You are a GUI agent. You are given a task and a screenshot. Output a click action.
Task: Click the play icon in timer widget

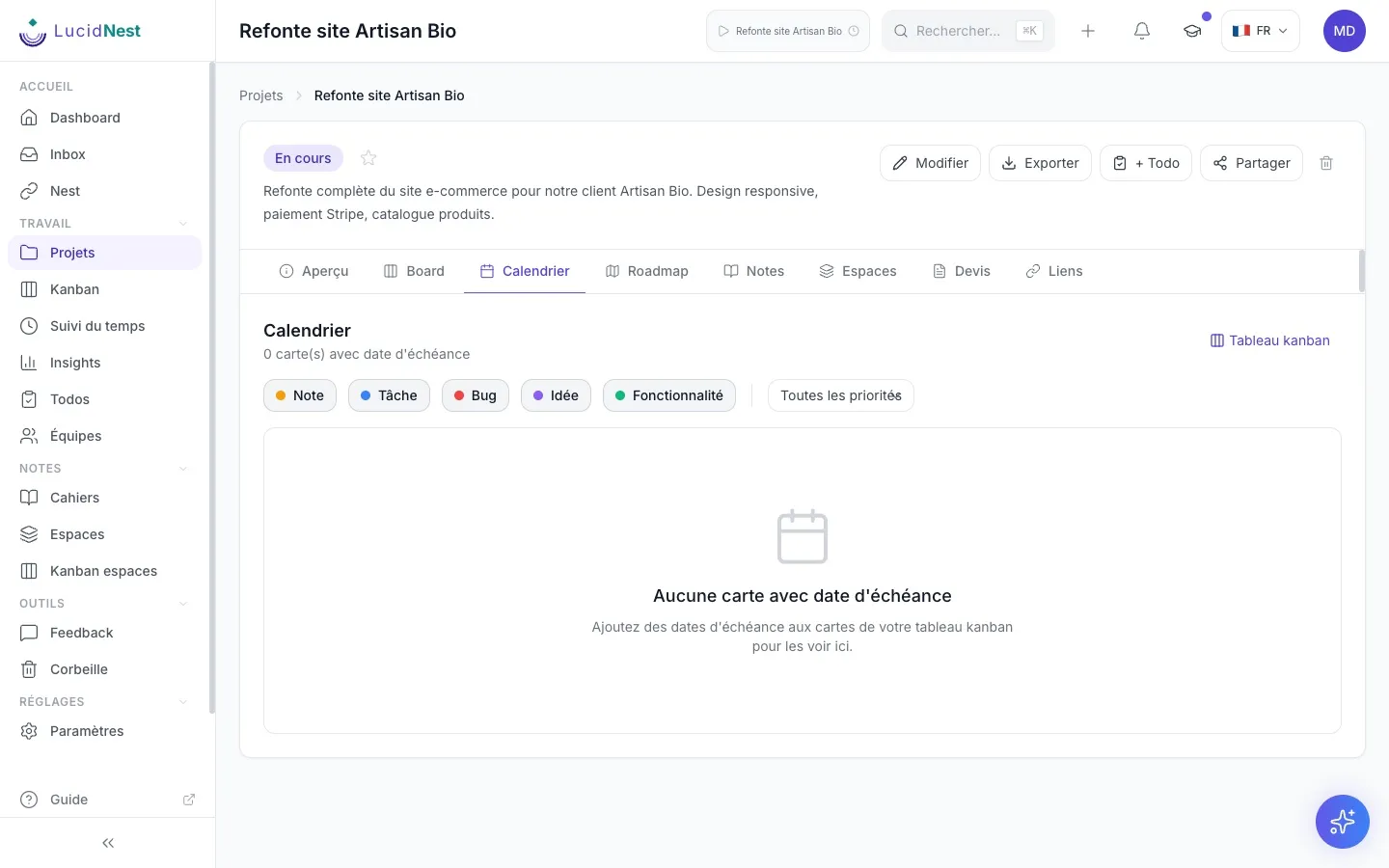(x=723, y=31)
